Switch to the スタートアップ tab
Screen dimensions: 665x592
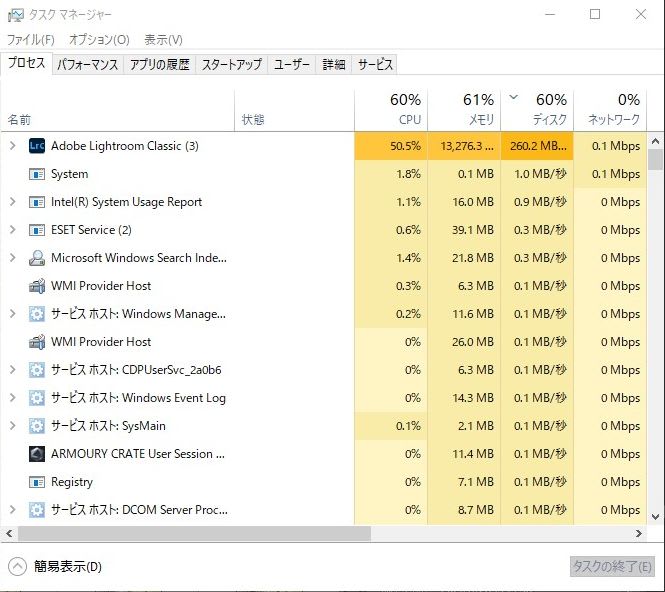click(x=232, y=64)
